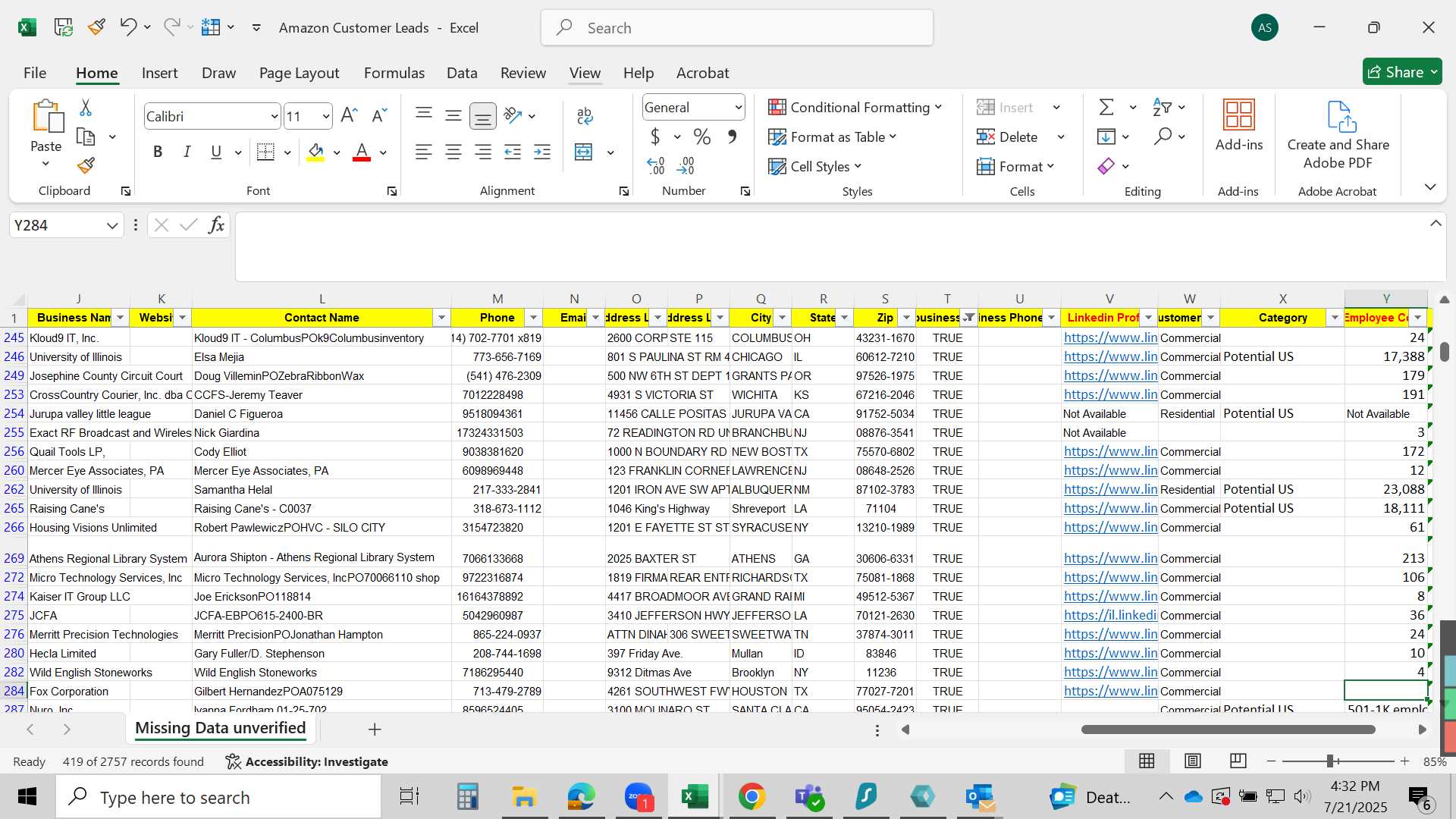The width and height of the screenshot is (1456, 819).
Task: Click the Clear eraser icon
Action: click(x=1106, y=166)
